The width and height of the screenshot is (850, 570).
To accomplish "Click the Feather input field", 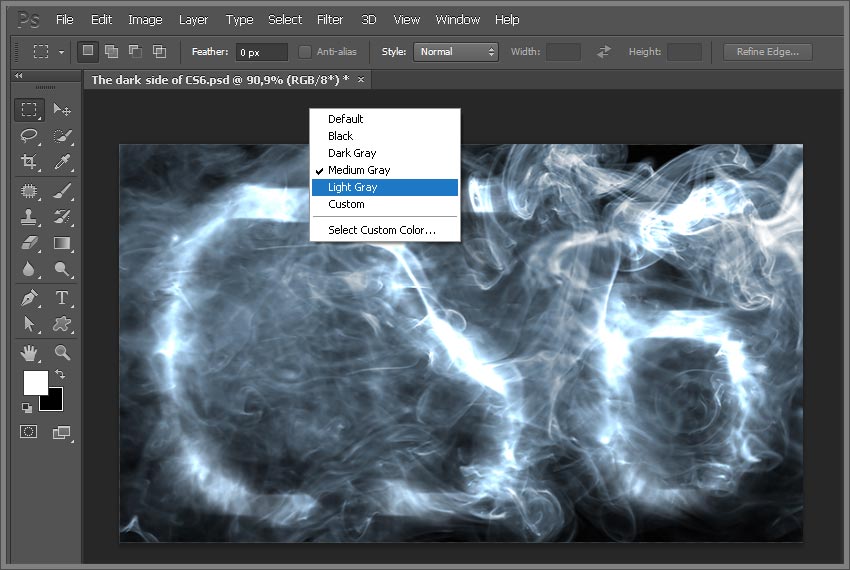I will pos(262,52).
